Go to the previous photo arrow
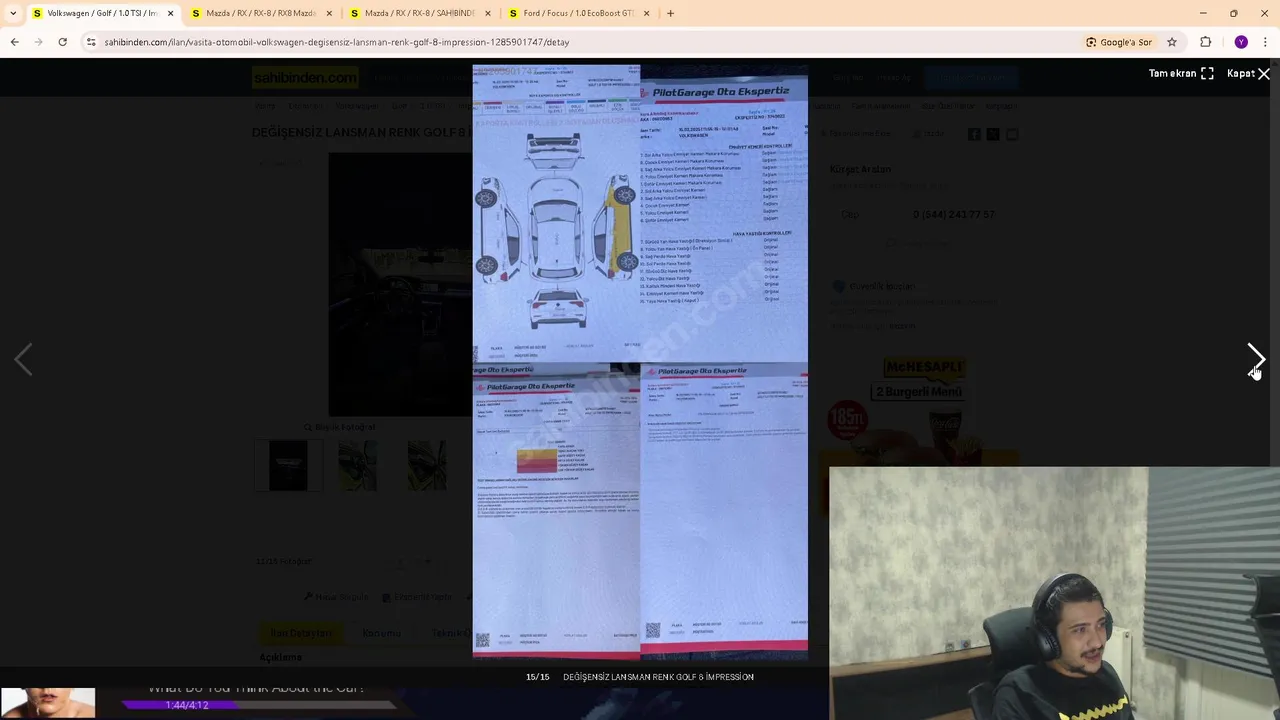The height and width of the screenshot is (720, 1280). click(23, 359)
